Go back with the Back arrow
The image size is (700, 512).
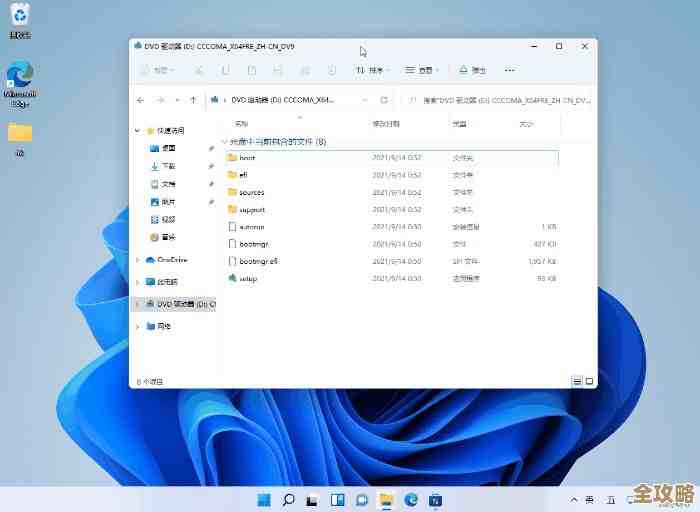tap(140, 100)
